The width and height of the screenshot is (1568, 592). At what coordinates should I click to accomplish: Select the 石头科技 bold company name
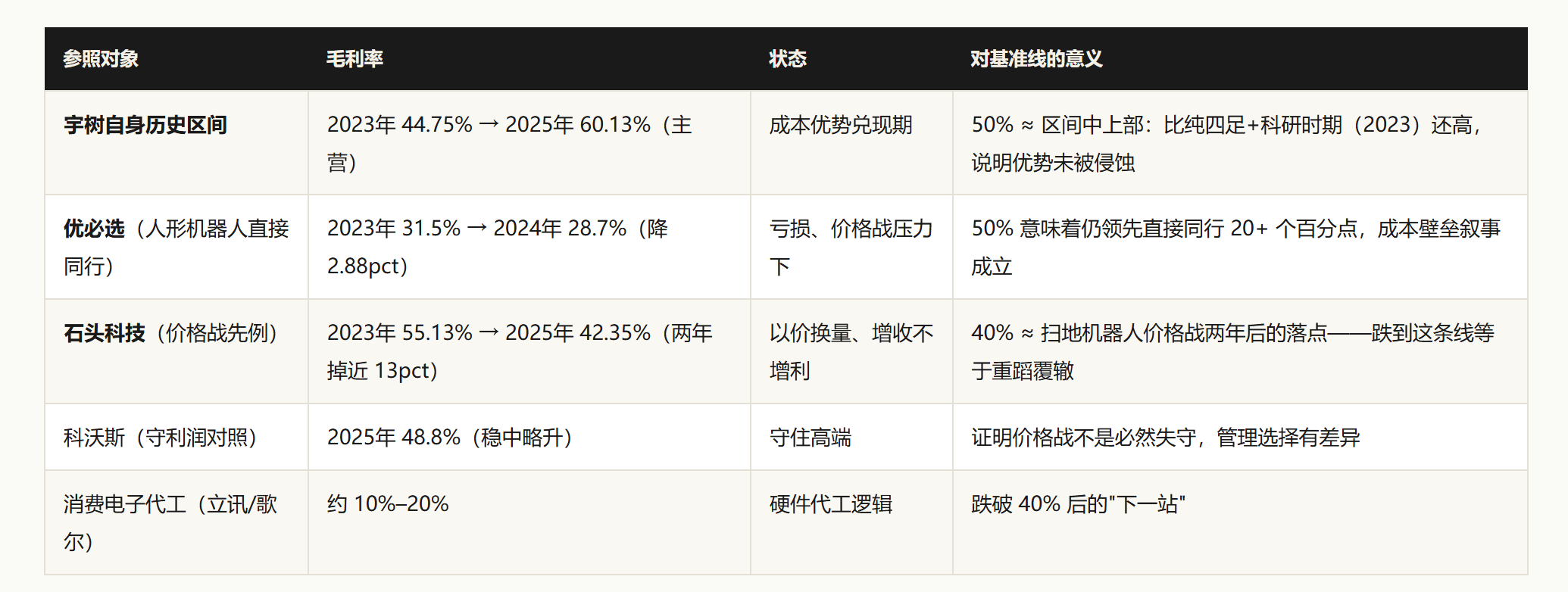105,333
